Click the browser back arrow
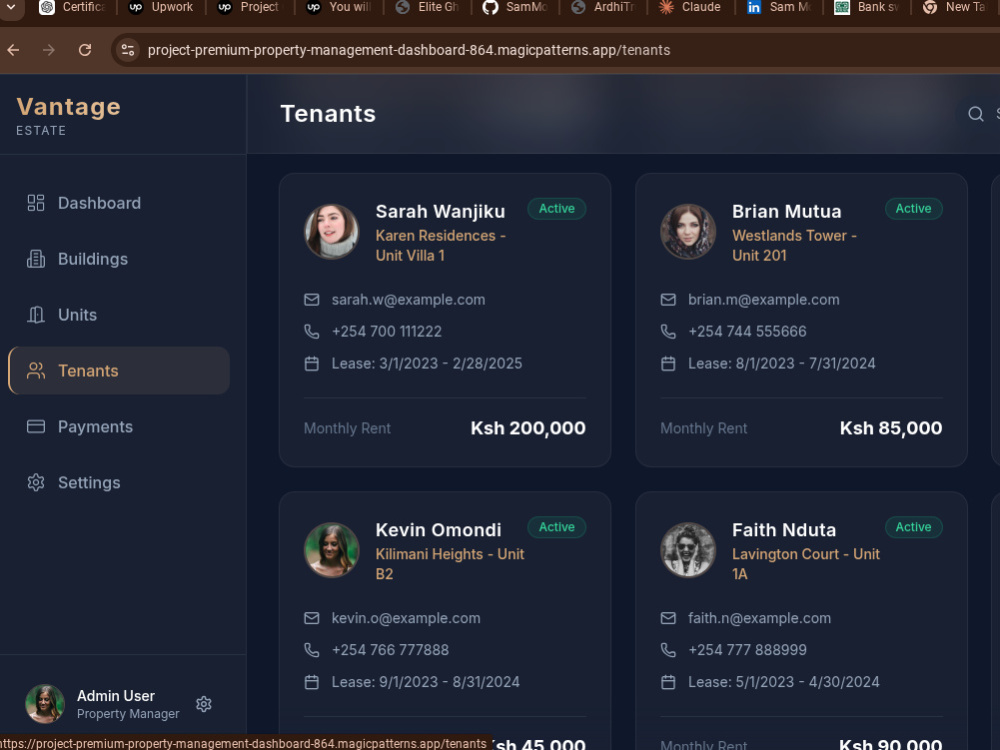The image size is (1000, 750). [13, 50]
